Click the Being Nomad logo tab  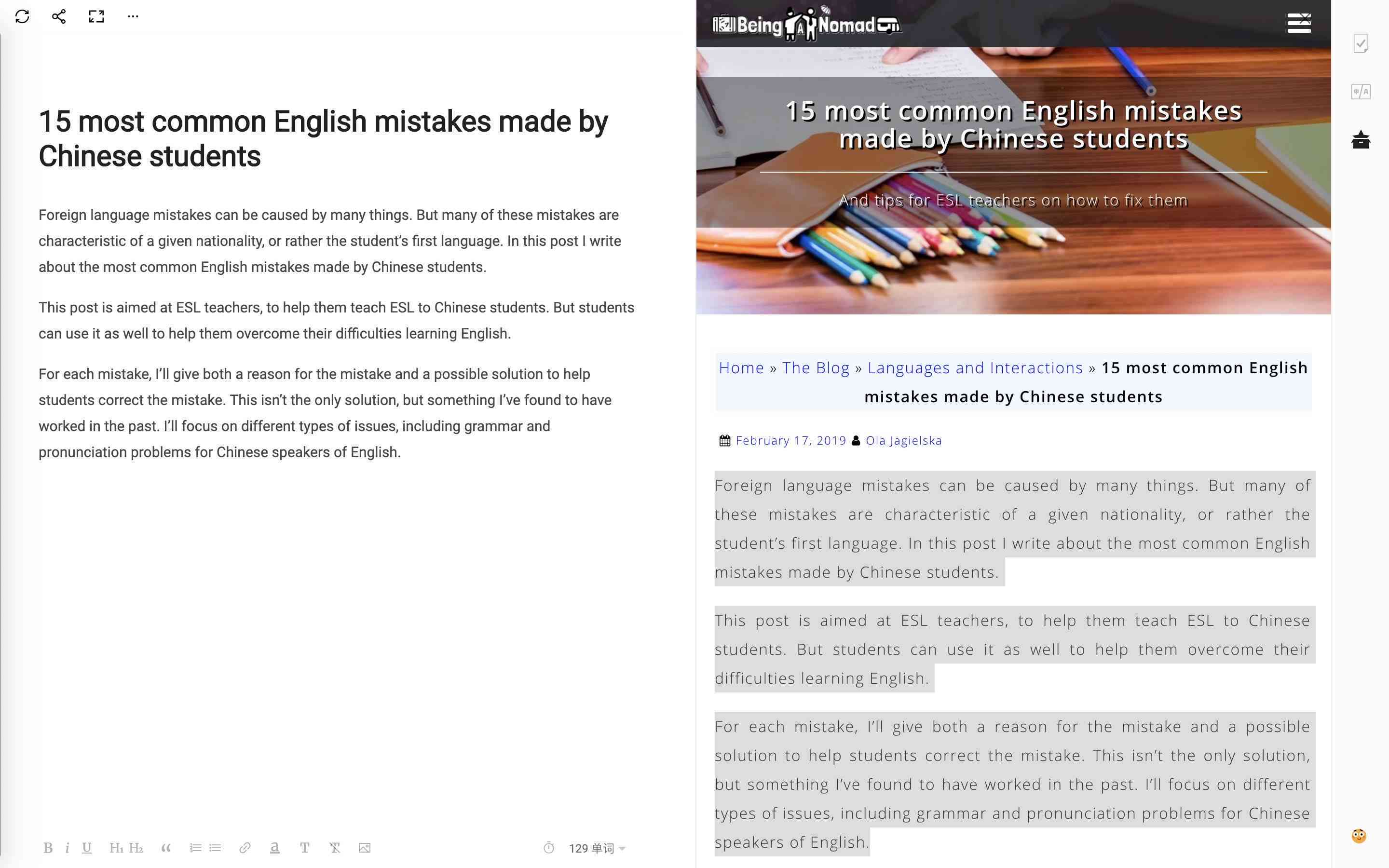(x=806, y=22)
